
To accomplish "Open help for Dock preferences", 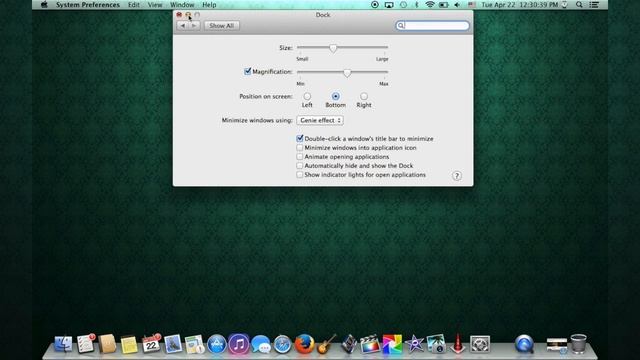I will pyautogui.click(x=457, y=176).
